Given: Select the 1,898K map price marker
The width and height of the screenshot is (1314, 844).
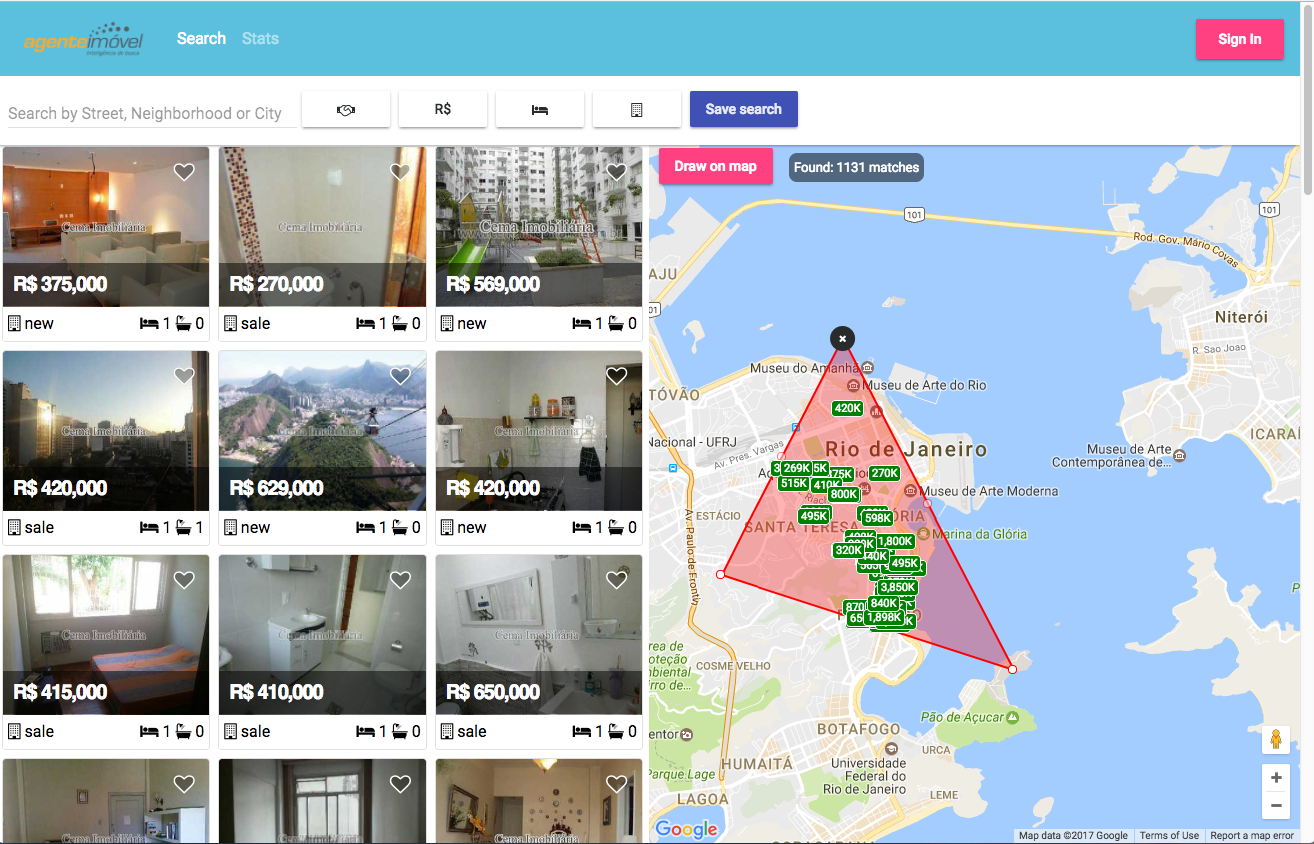Looking at the screenshot, I should point(884,617).
